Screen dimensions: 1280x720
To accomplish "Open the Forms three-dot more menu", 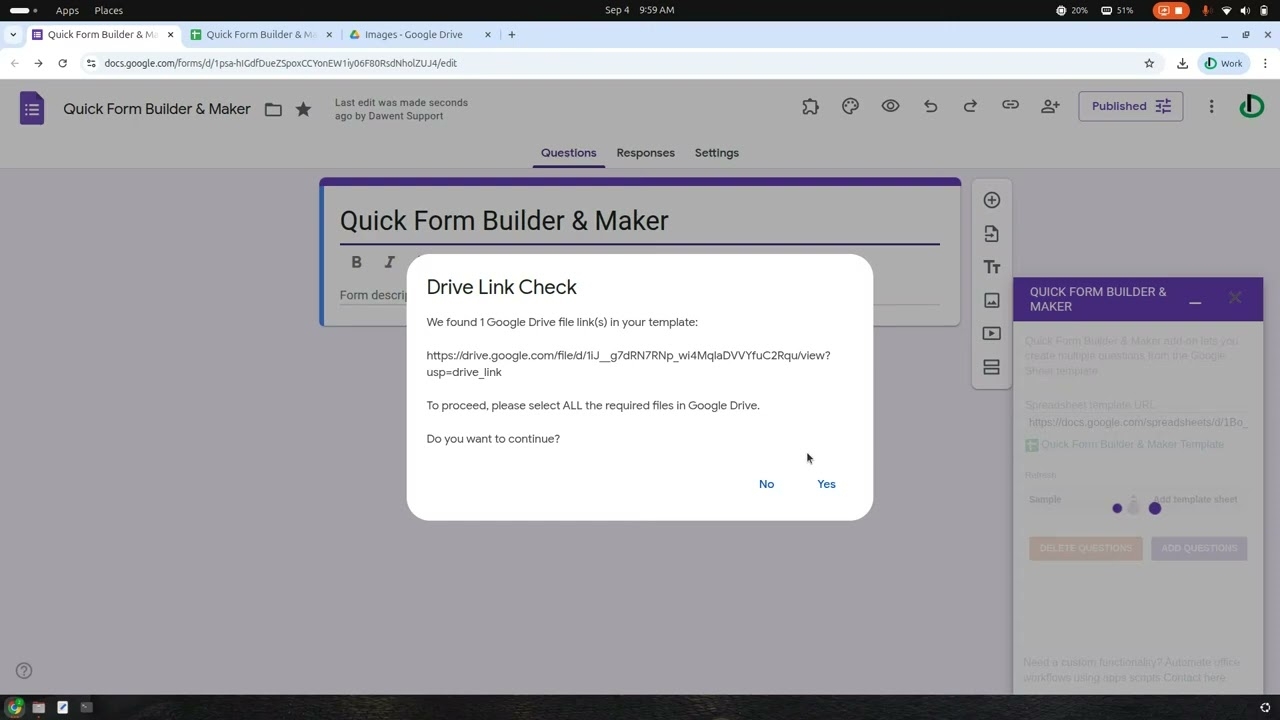I will click(1211, 106).
